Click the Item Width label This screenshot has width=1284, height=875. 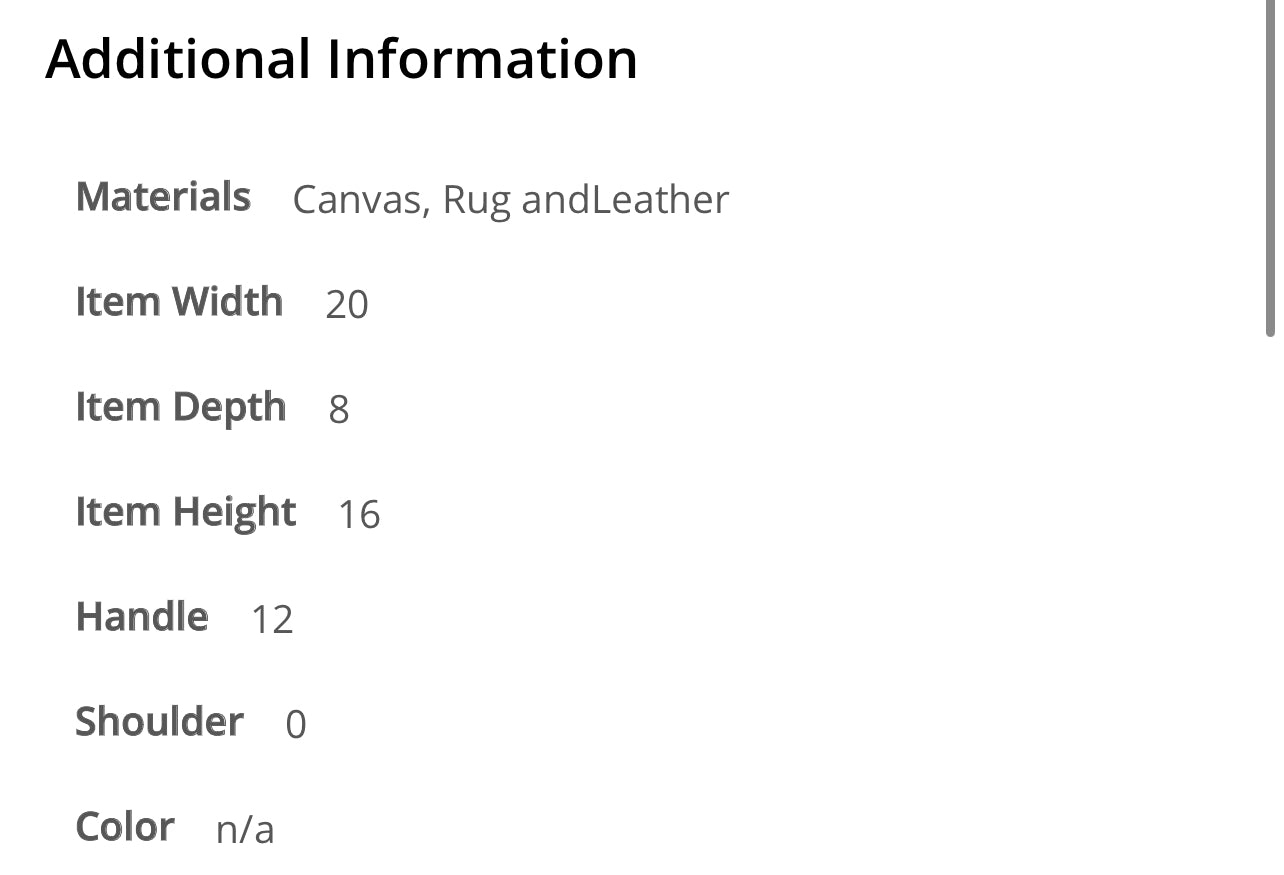tap(179, 302)
